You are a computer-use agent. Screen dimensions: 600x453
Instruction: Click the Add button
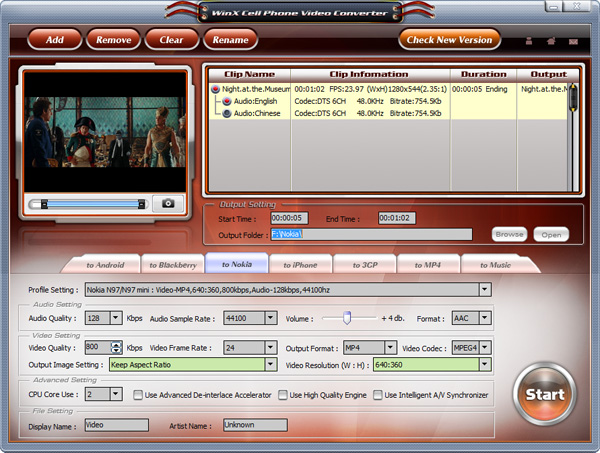point(55,40)
